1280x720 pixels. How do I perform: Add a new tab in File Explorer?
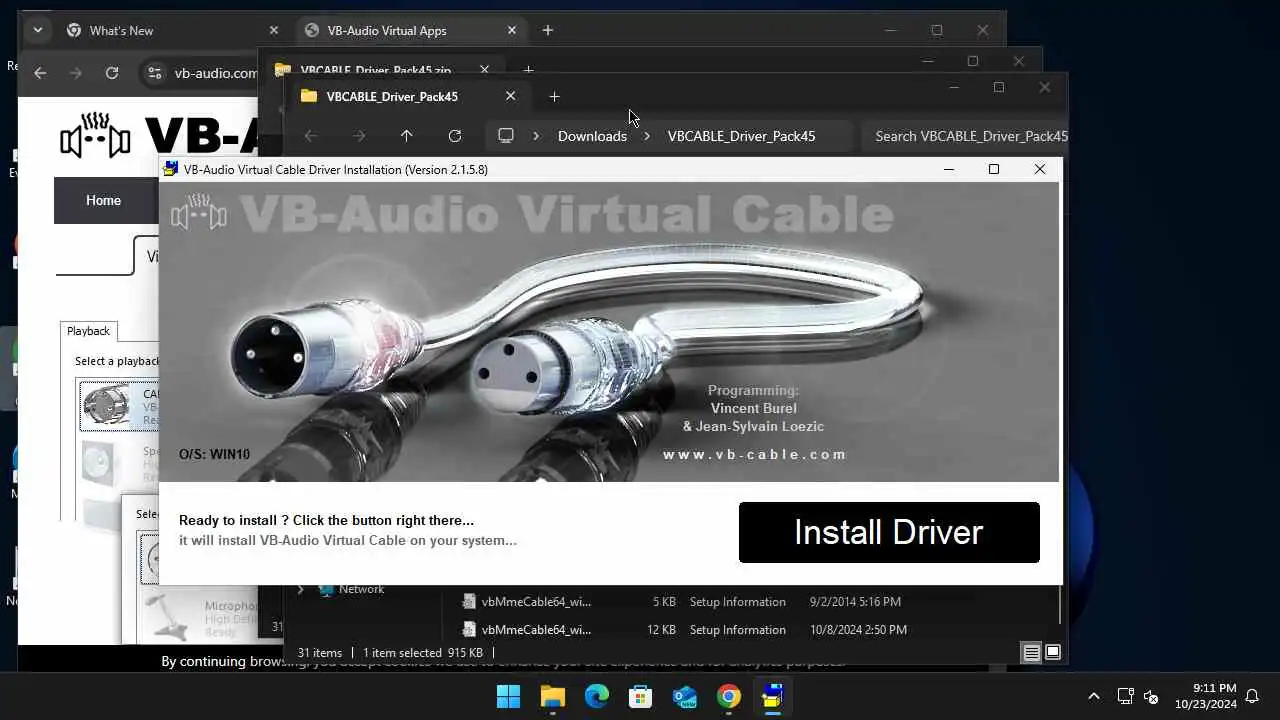[554, 96]
